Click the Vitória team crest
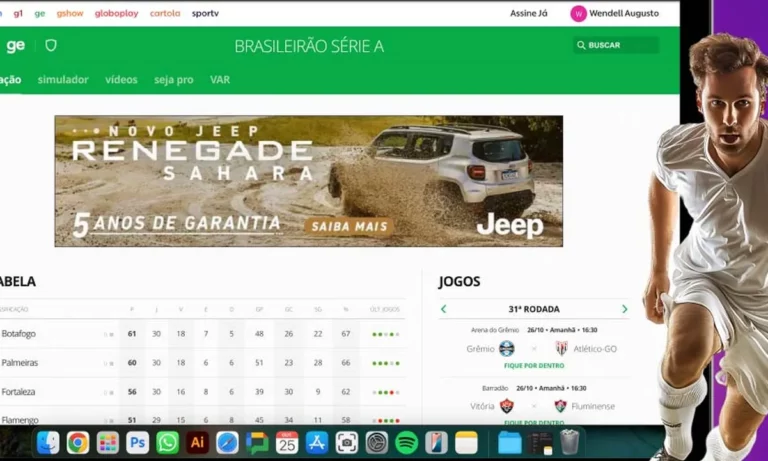This screenshot has width=768, height=461. 506,406
